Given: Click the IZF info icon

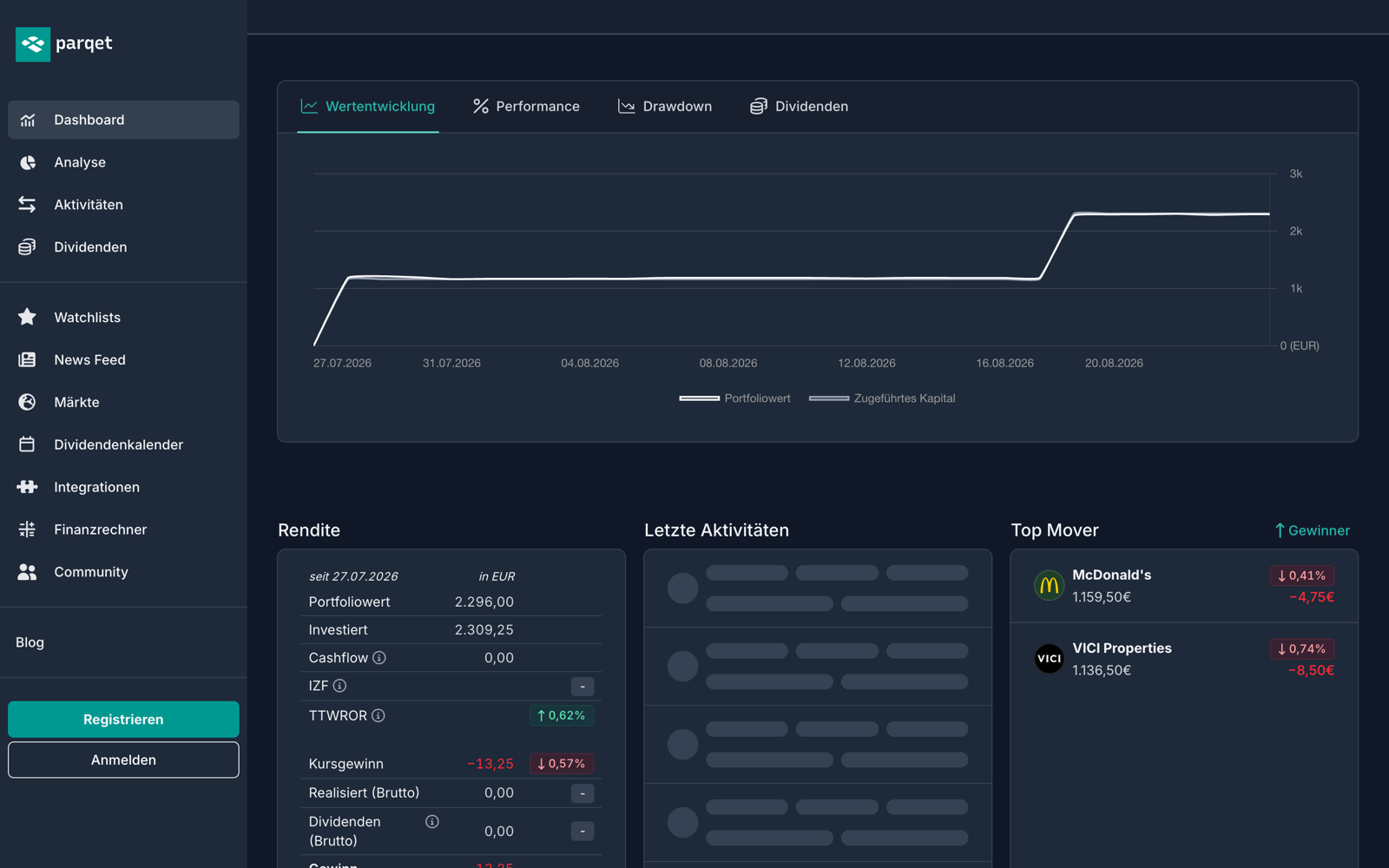Looking at the screenshot, I should 340,686.
